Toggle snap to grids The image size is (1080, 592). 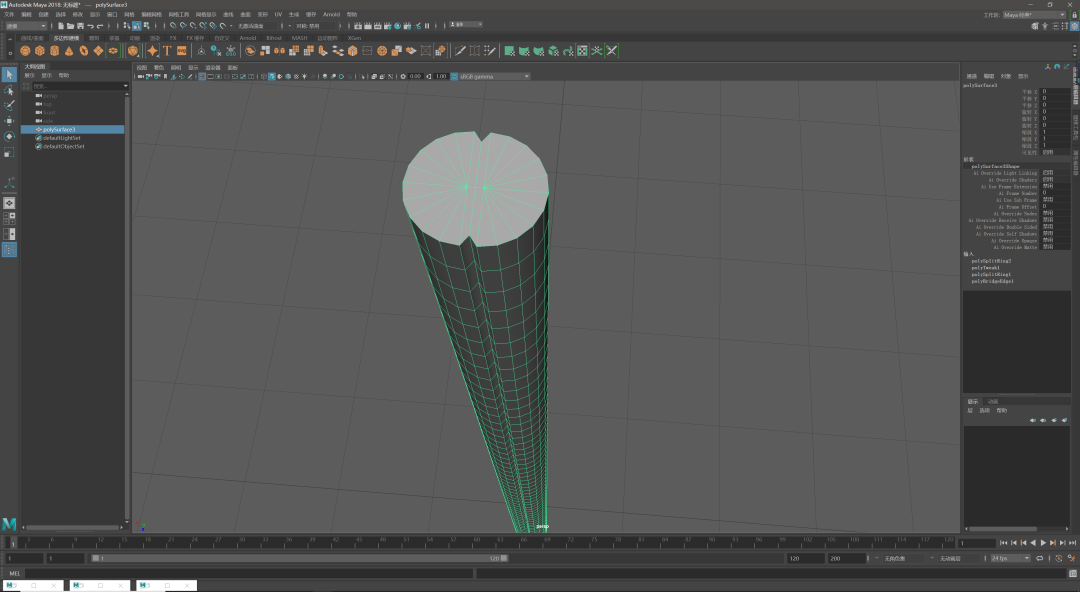174,25
